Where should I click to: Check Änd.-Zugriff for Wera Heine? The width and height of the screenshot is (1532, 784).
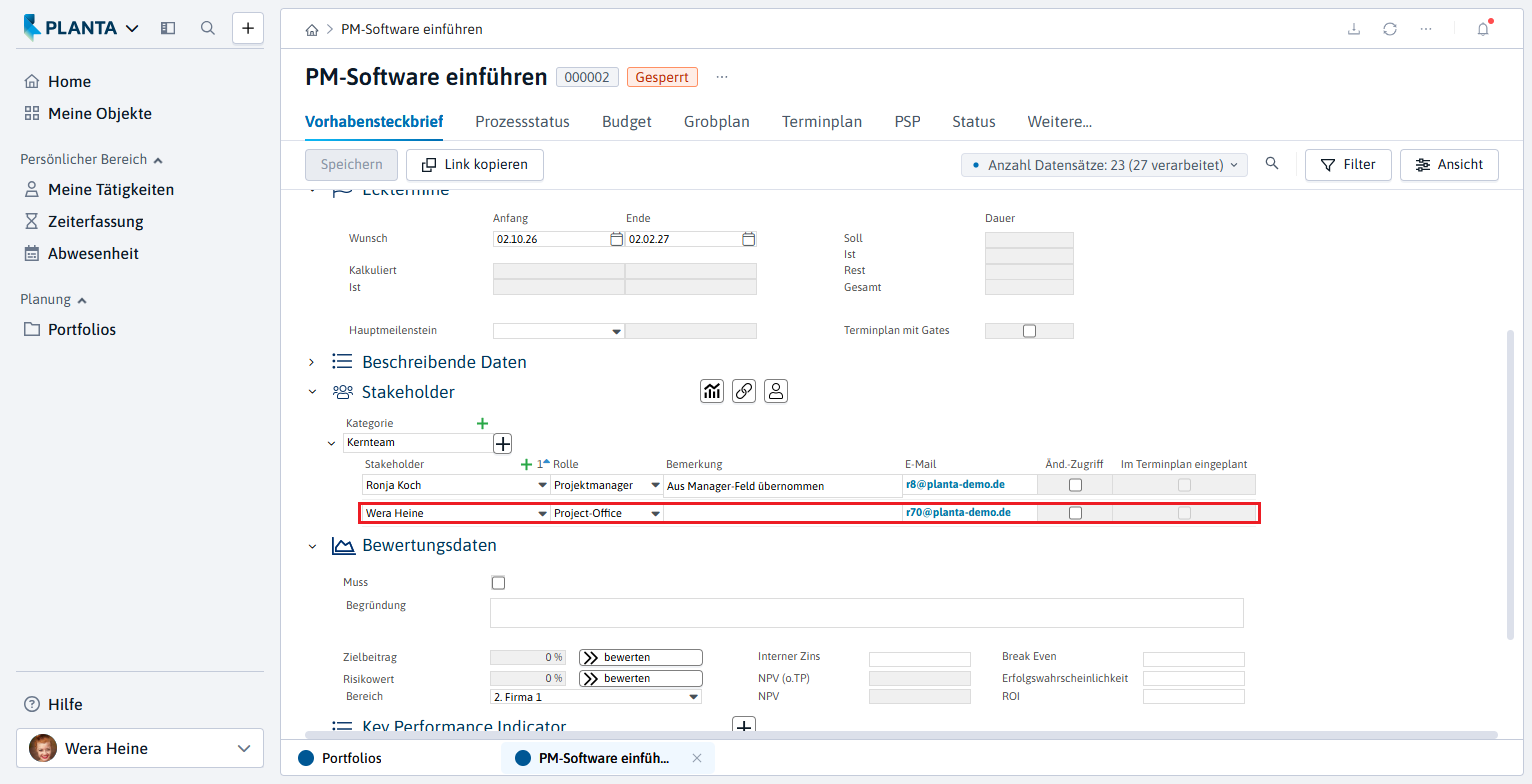click(x=1075, y=513)
